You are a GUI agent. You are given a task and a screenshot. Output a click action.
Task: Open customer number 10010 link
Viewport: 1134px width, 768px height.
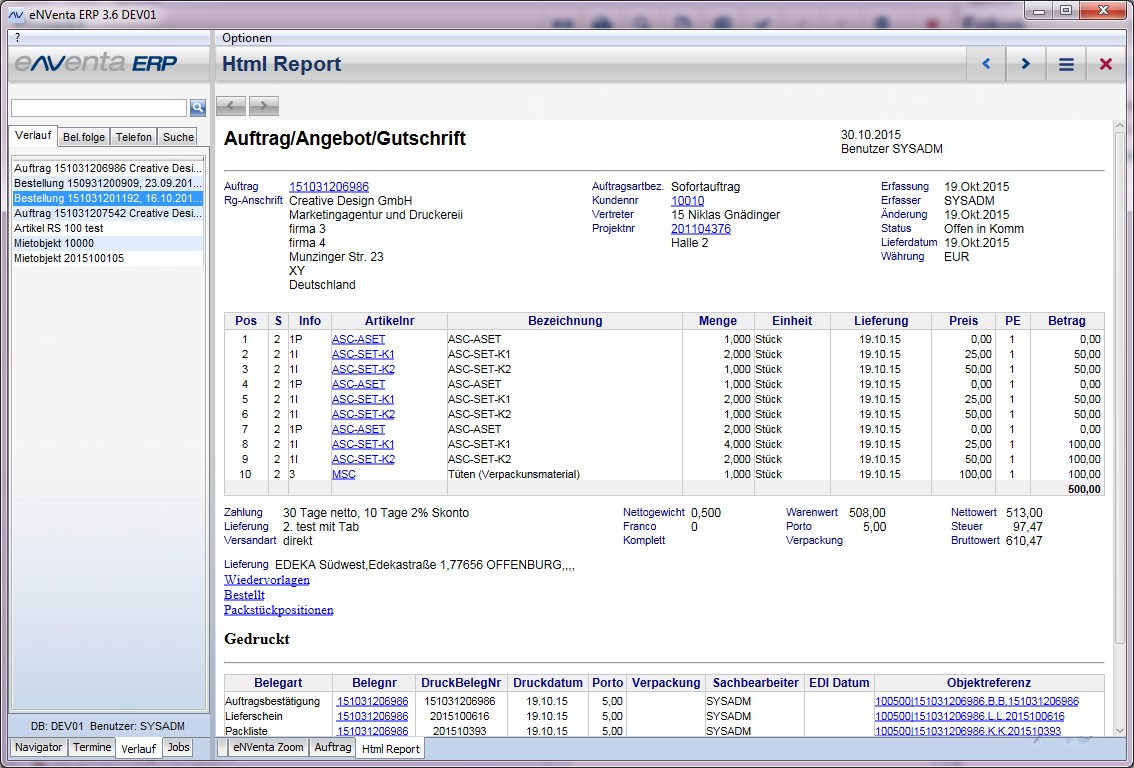click(x=687, y=201)
